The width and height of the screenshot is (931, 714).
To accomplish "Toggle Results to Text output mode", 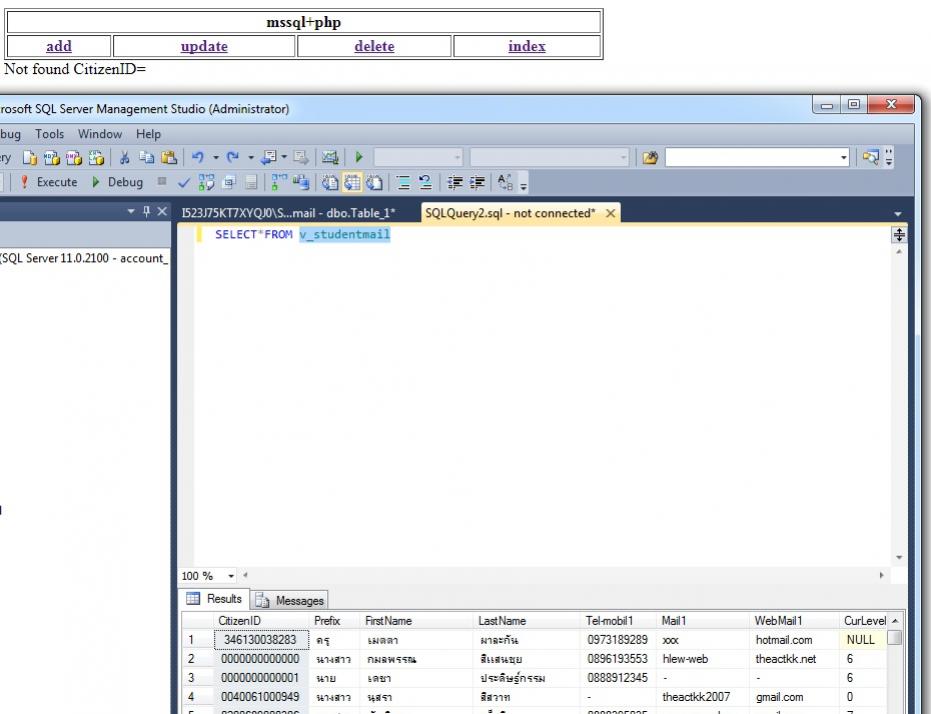I will coord(330,182).
